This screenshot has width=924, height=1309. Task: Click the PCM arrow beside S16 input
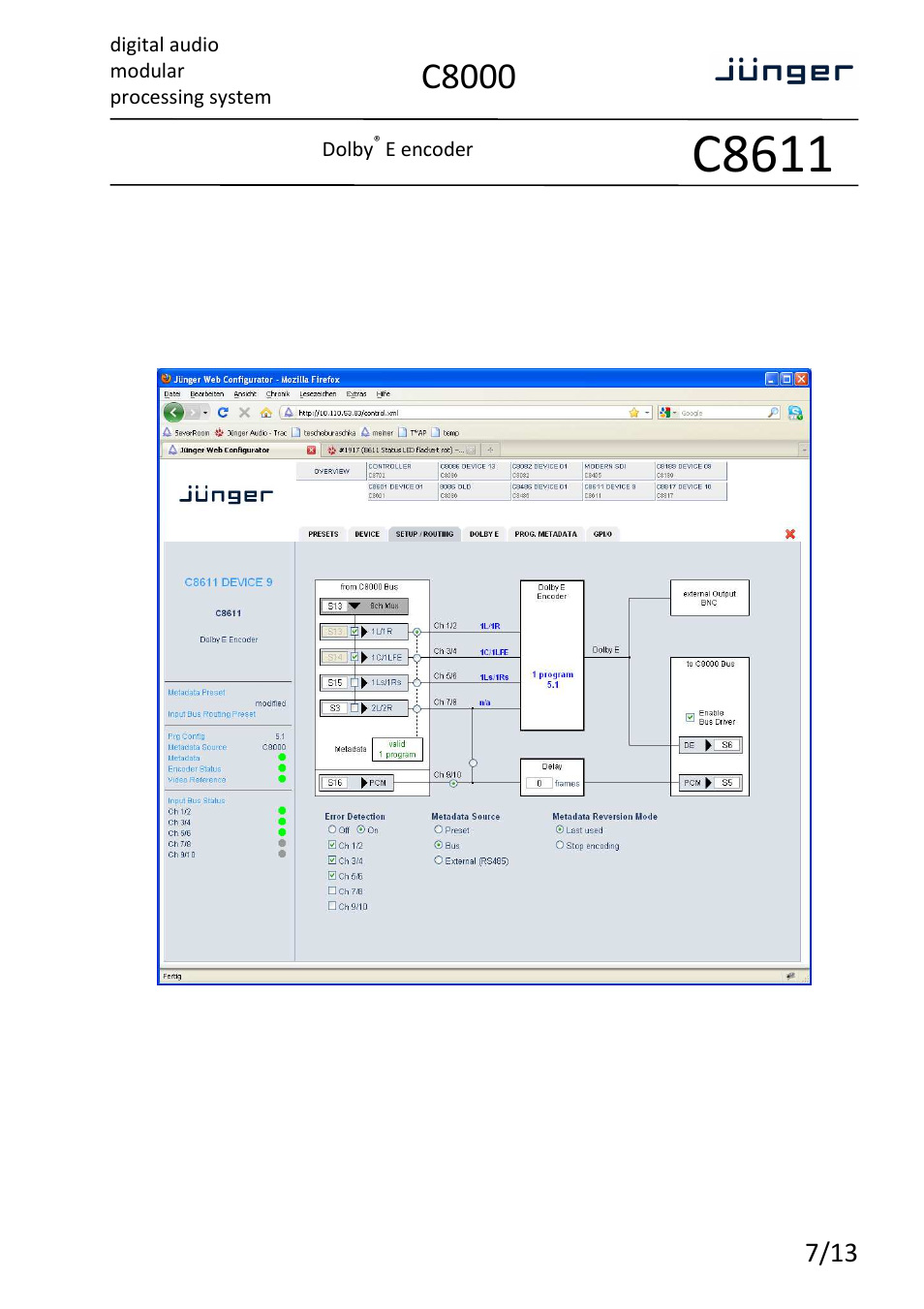pyautogui.click(x=364, y=783)
